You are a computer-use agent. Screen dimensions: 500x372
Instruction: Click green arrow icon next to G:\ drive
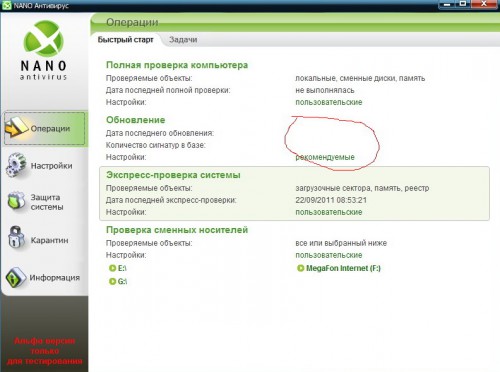coord(113,281)
